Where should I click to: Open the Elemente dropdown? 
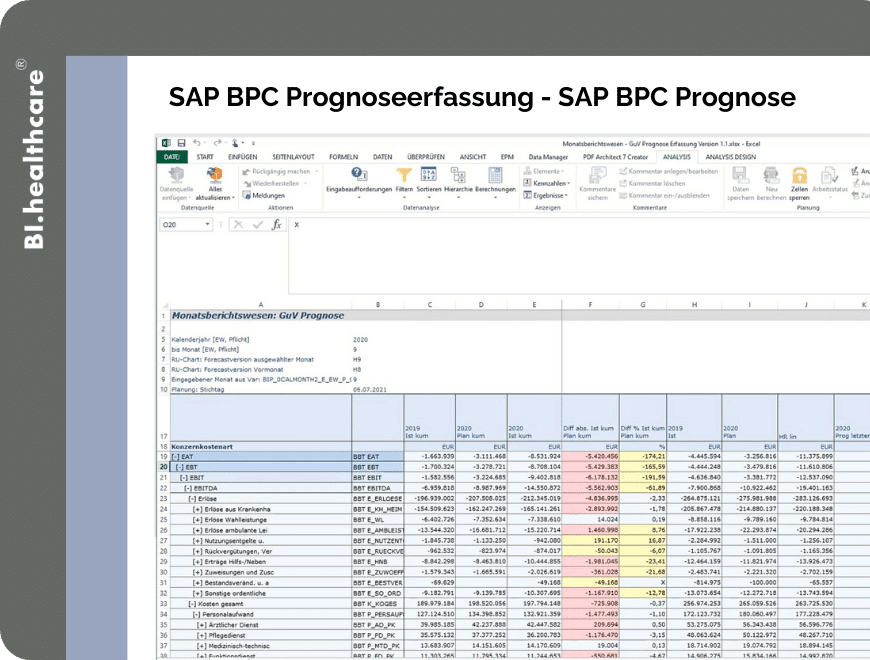tap(544, 171)
